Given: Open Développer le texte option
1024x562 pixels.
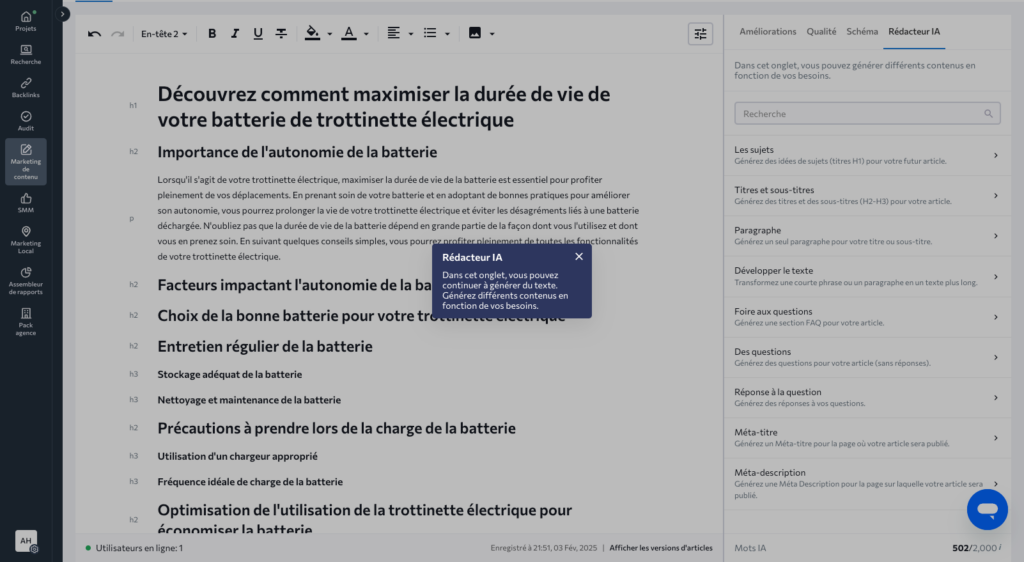Looking at the screenshot, I should 867,276.
